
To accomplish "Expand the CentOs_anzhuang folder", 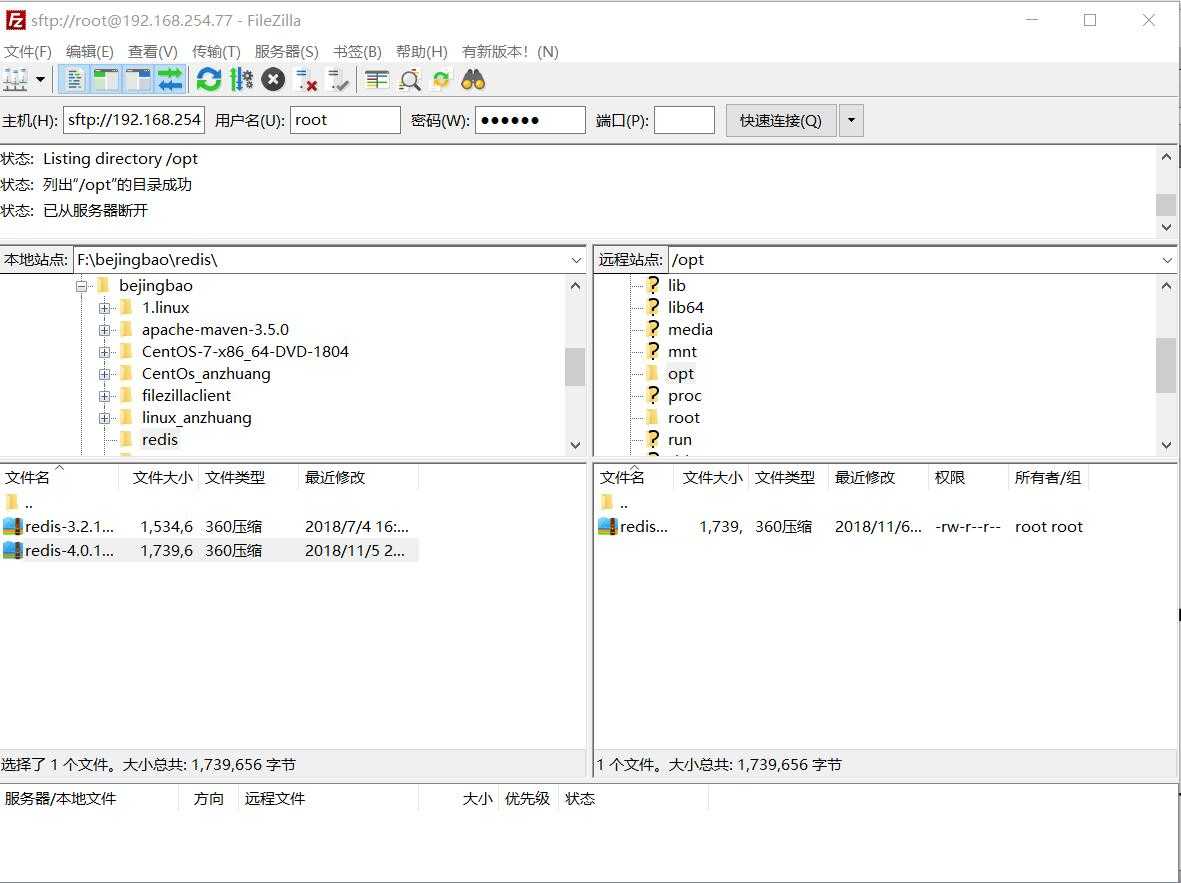I will click(104, 374).
